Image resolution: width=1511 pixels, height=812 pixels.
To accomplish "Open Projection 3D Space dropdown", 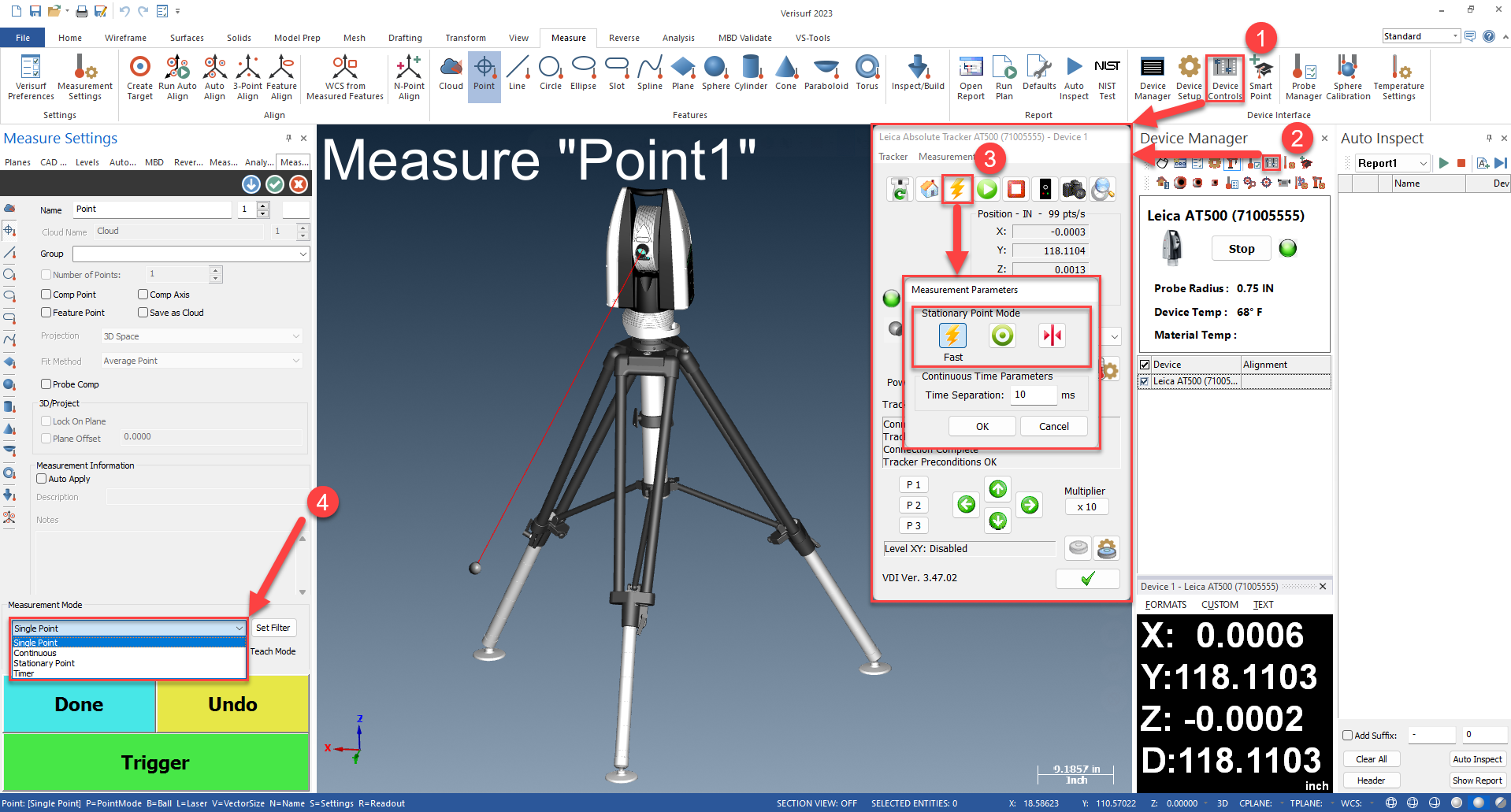I will coord(202,336).
